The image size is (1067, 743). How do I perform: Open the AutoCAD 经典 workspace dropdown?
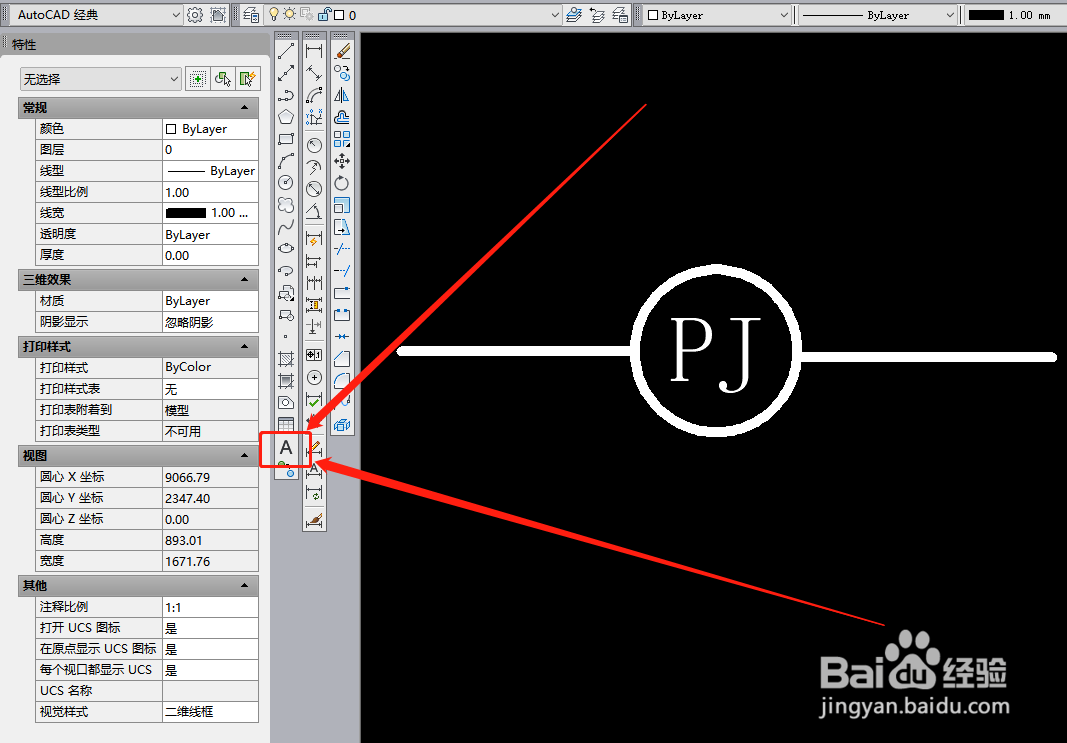click(x=97, y=14)
